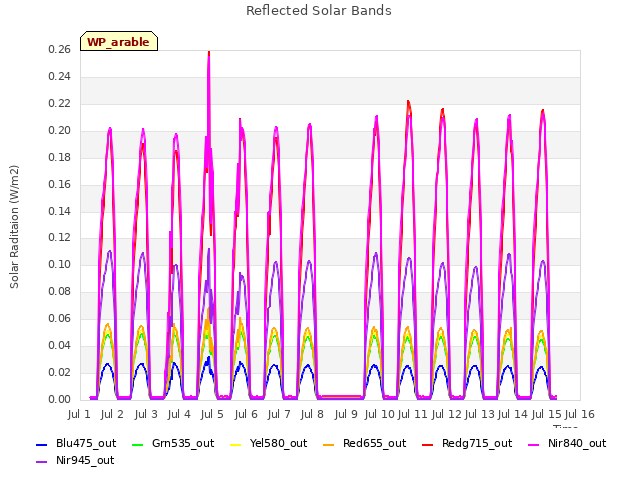Viewport: 640px width, 480px height.
Task: Click the Reflected Solar Bands chart title
Action: tap(319, 11)
